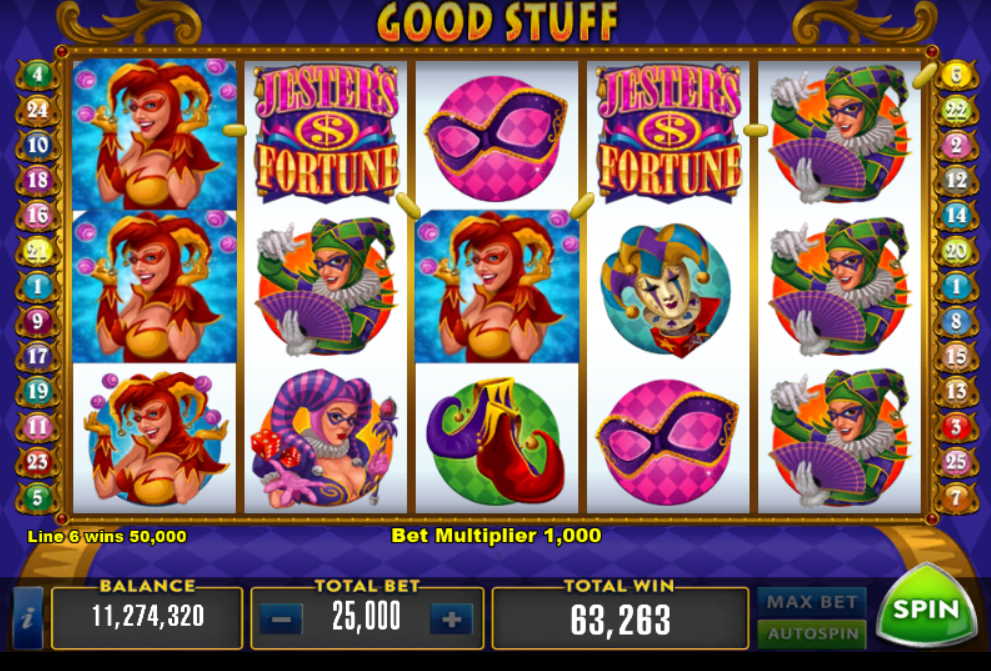991x671 pixels.
Task: Select payline 7 marker on the right side
Action: (x=956, y=497)
